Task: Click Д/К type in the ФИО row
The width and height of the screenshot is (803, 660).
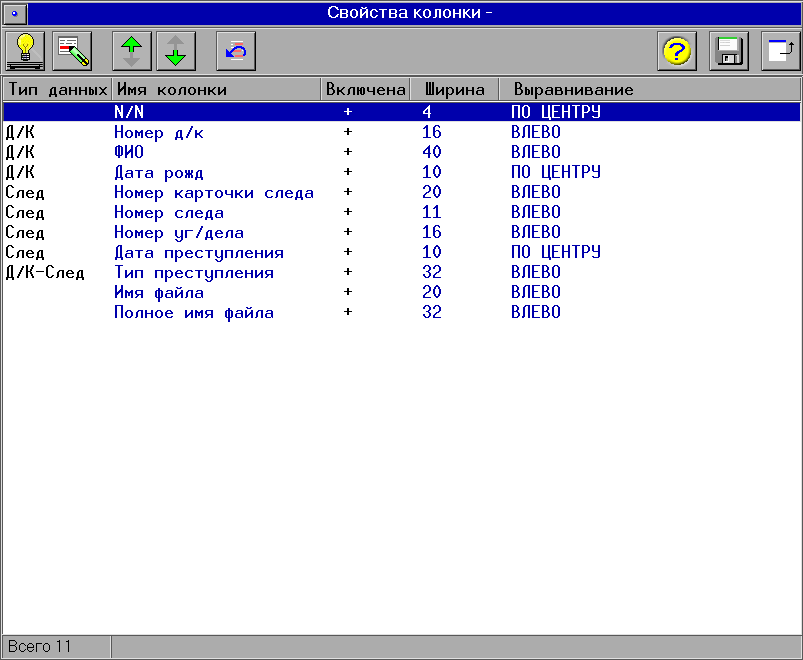Action: point(20,152)
